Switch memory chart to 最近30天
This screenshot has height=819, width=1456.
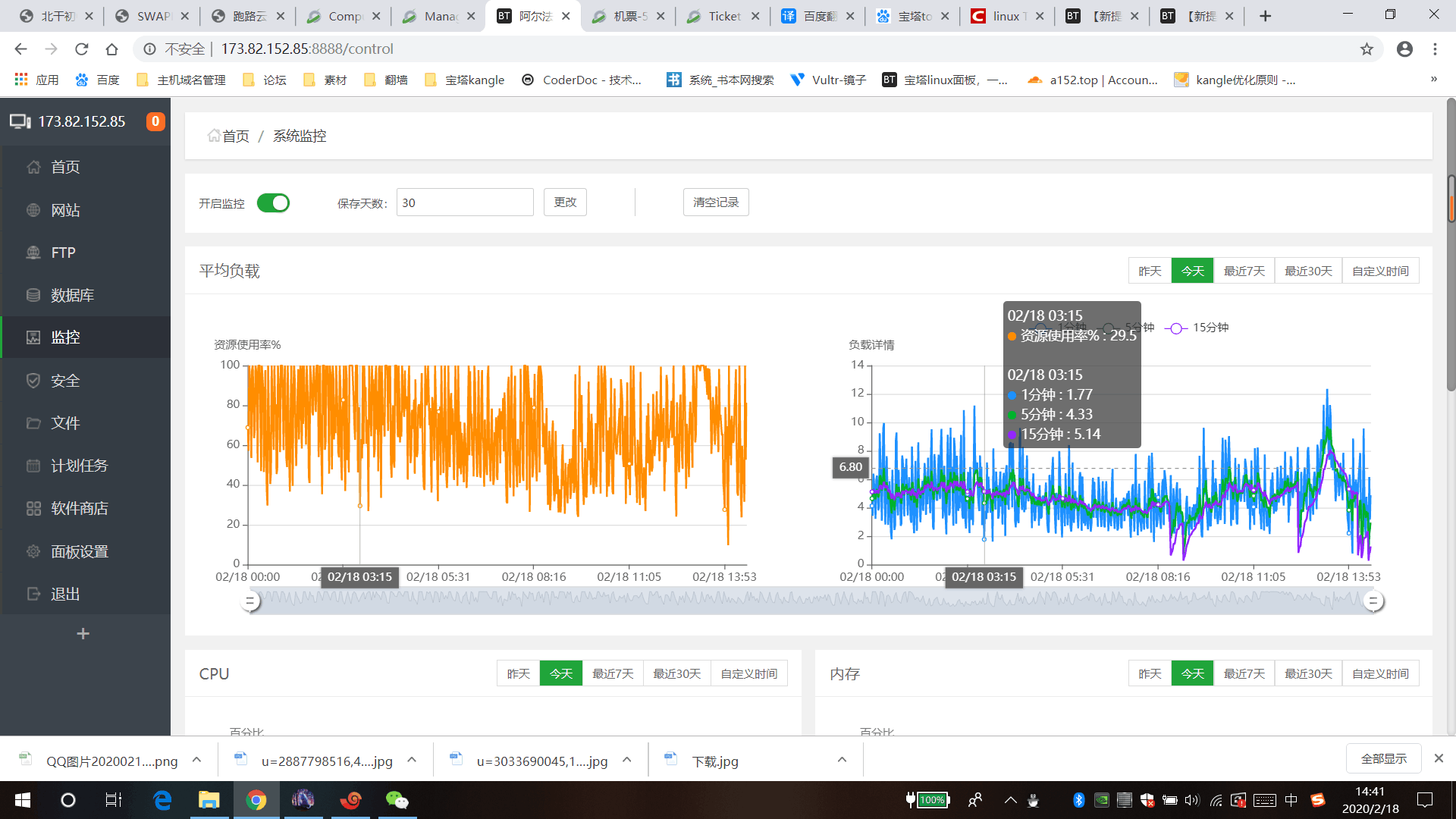(x=1308, y=673)
